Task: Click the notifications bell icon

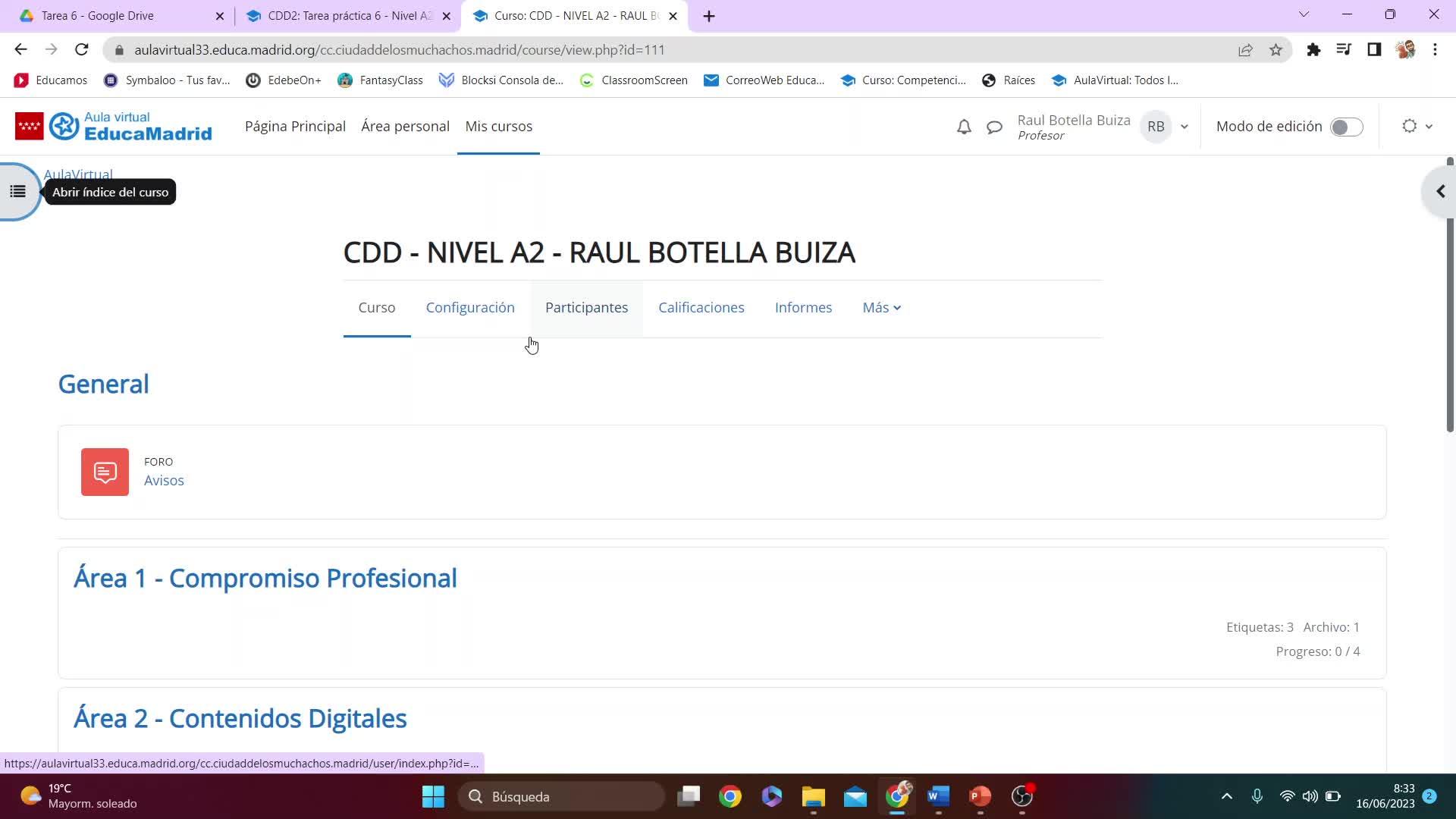Action: [964, 127]
